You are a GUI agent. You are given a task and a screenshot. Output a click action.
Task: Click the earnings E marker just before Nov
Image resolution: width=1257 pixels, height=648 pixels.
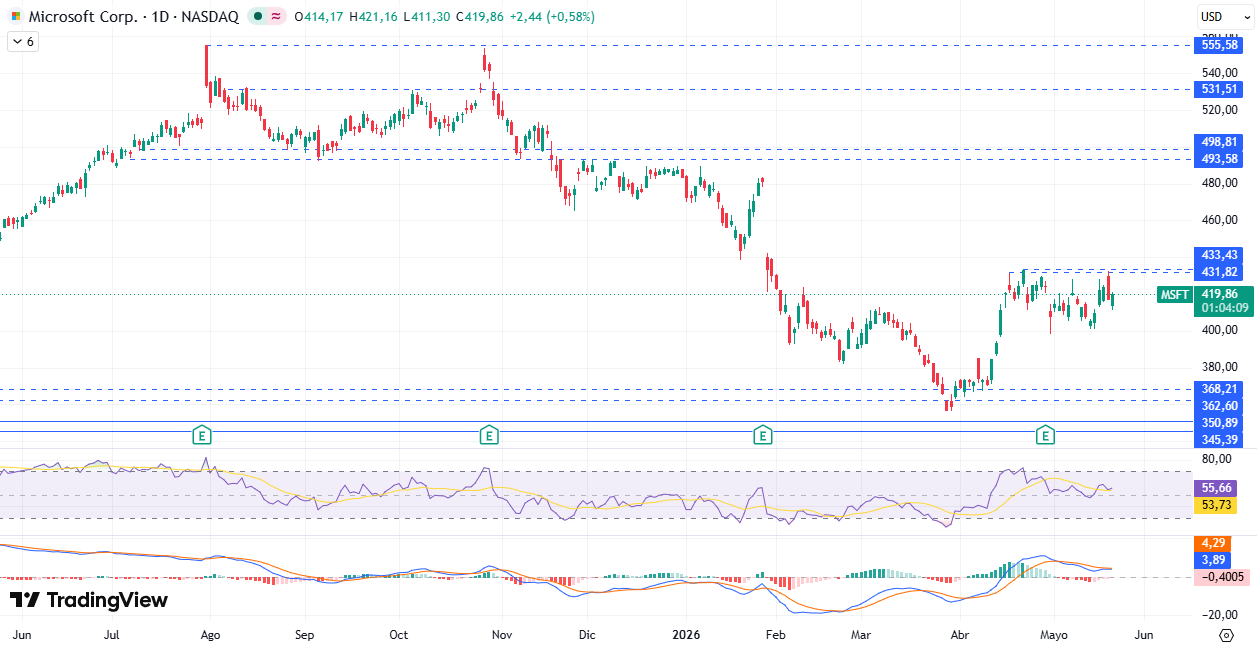(x=488, y=435)
